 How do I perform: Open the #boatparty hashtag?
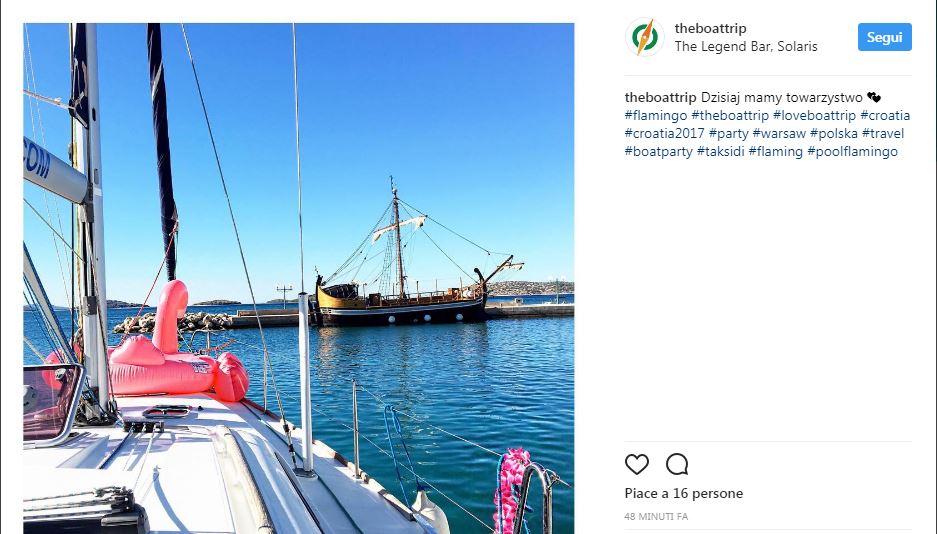click(x=659, y=151)
